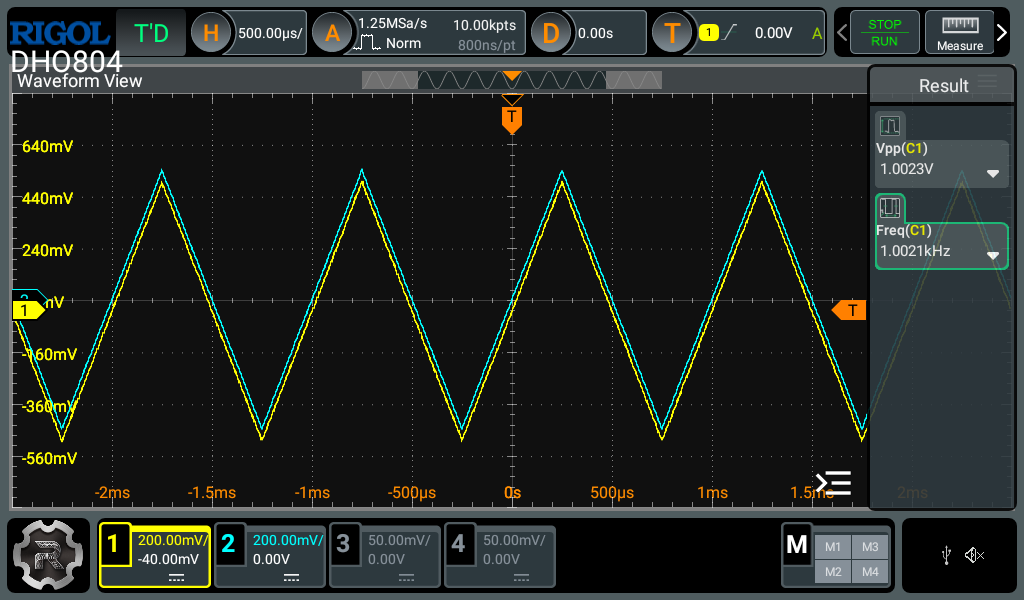Viewport: 1024px width, 600px height.
Task: Open the Math 'M' channel icon
Action: coord(797,545)
